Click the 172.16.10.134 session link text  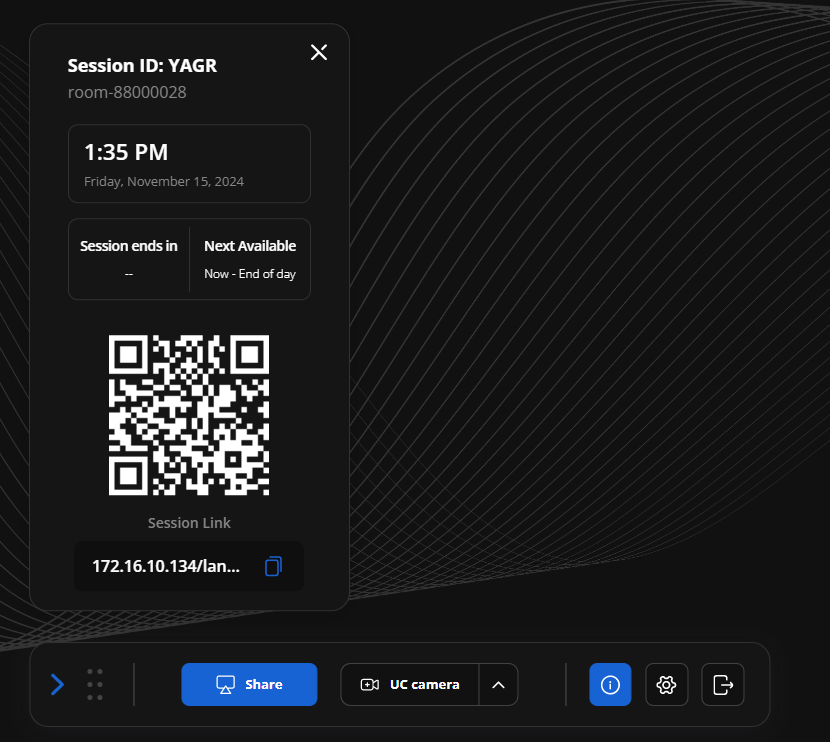tap(166, 566)
